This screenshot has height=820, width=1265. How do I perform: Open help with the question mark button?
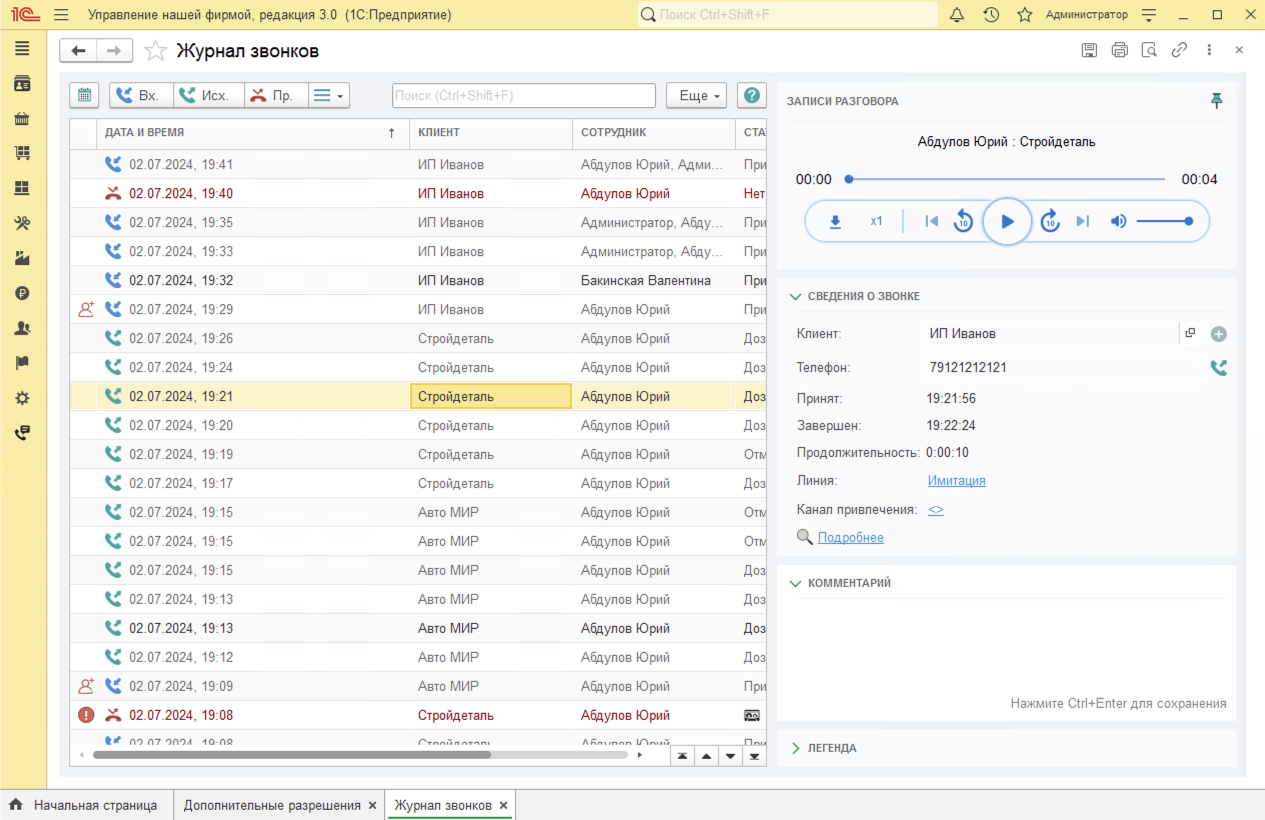coord(751,96)
